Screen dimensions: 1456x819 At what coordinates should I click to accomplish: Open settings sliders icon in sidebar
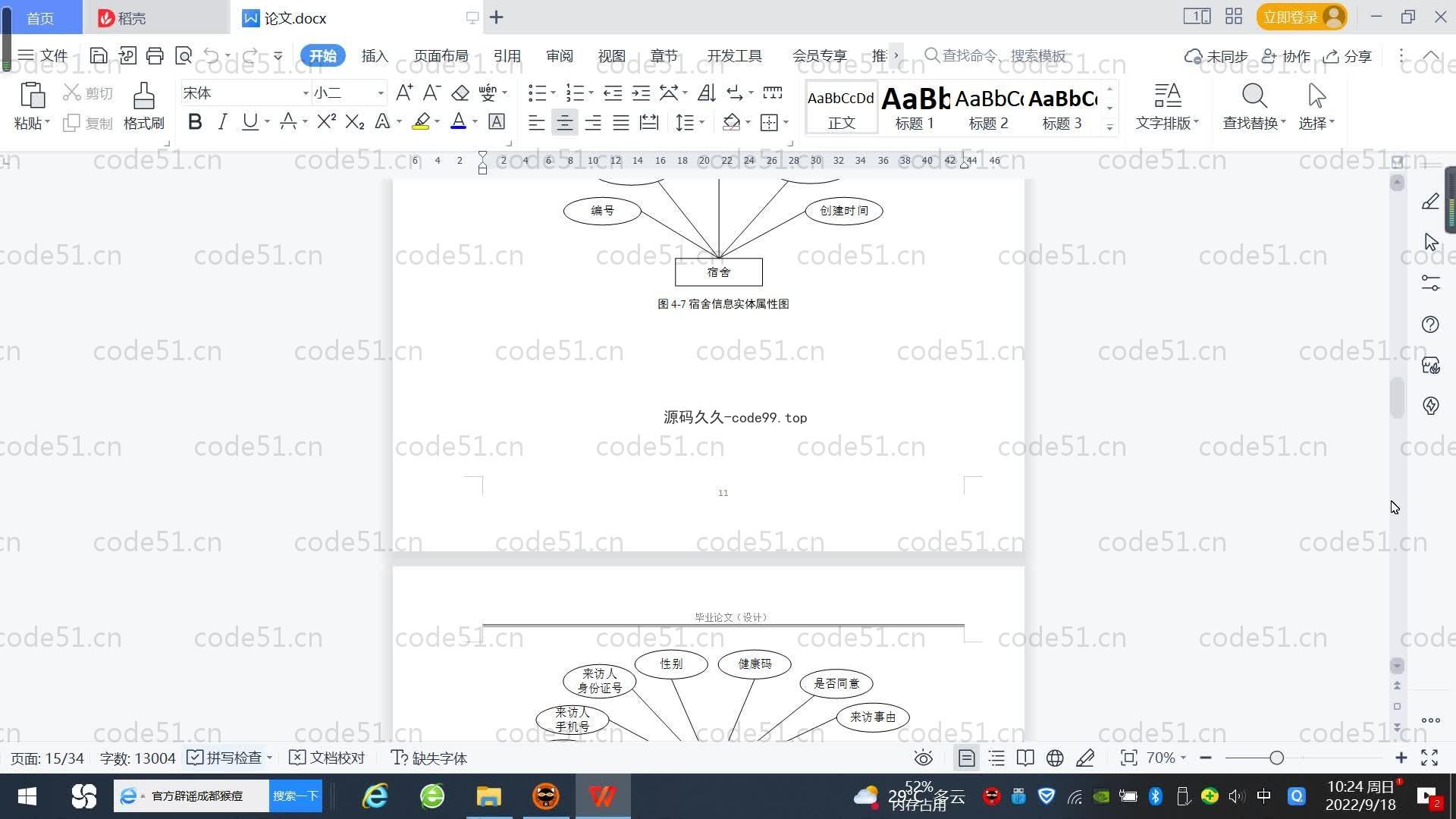point(1430,283)
